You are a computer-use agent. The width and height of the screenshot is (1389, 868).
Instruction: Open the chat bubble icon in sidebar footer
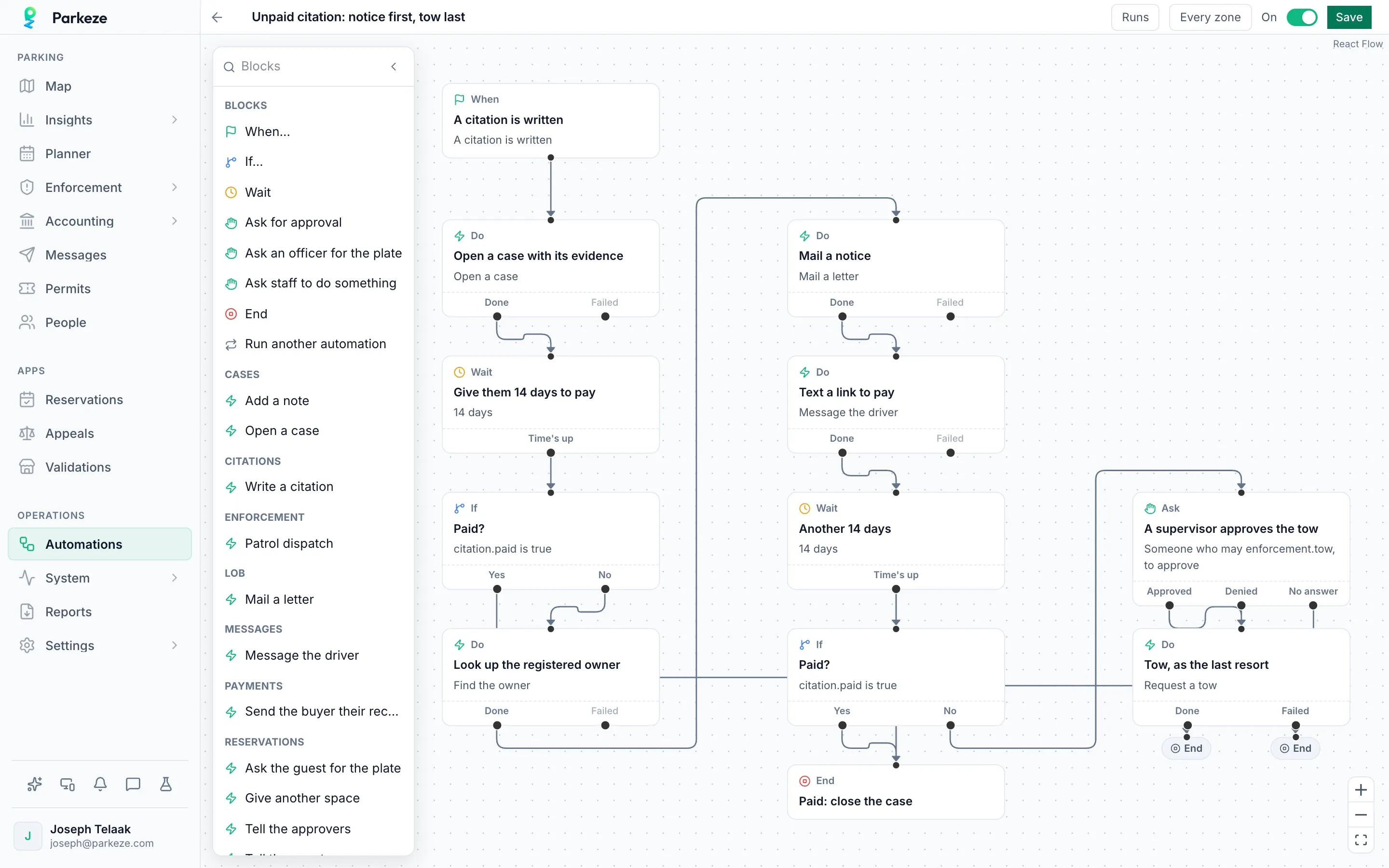(x=133, y=784)
